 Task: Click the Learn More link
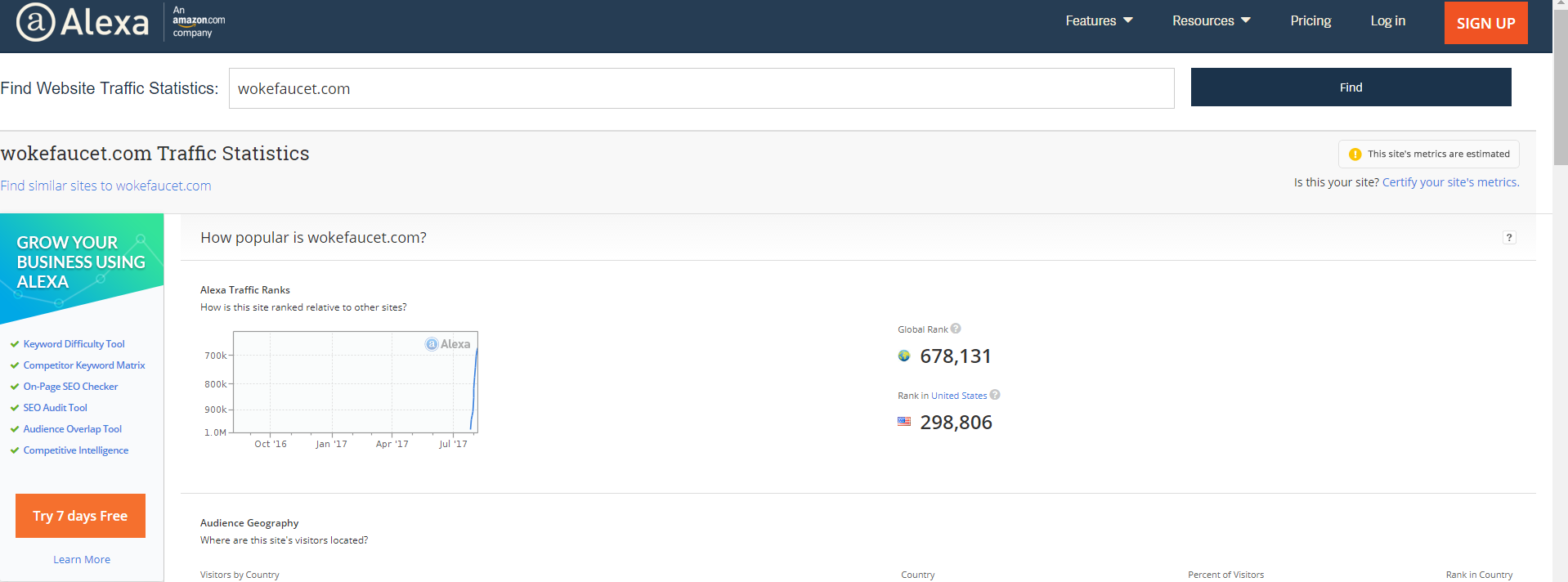pyautogui.click(x=82, y=560)
